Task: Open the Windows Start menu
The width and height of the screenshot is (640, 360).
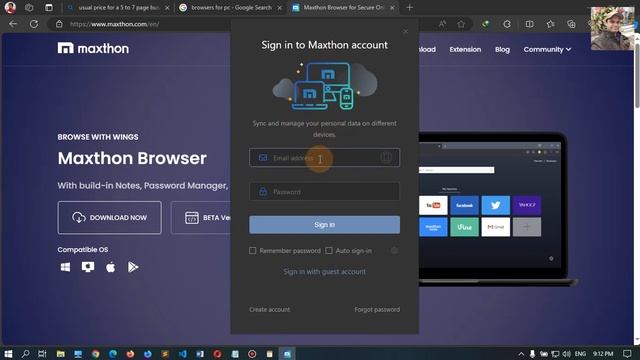Action: [x=8, y=354]
